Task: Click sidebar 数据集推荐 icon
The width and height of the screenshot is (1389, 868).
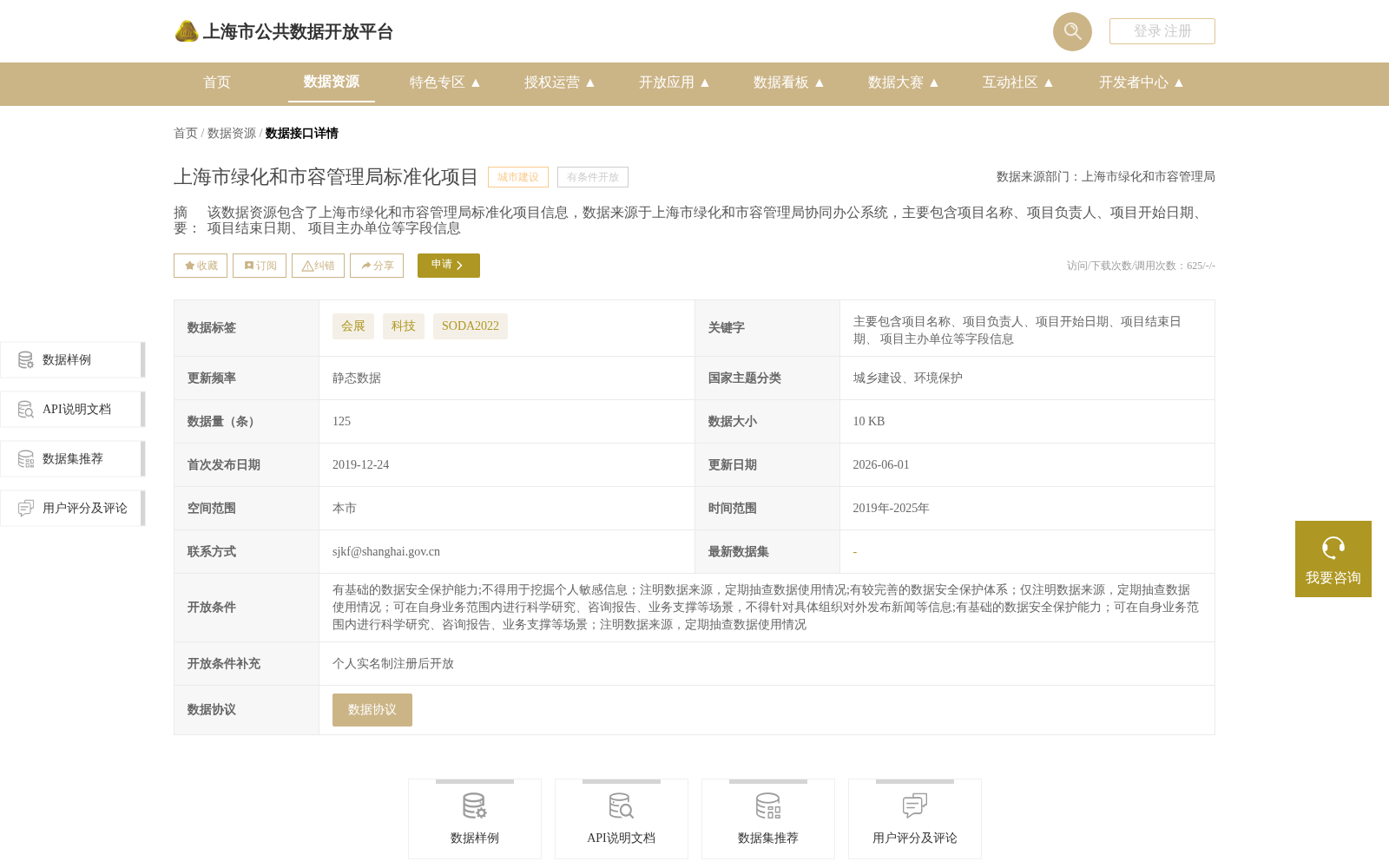Action: point(26,458)
